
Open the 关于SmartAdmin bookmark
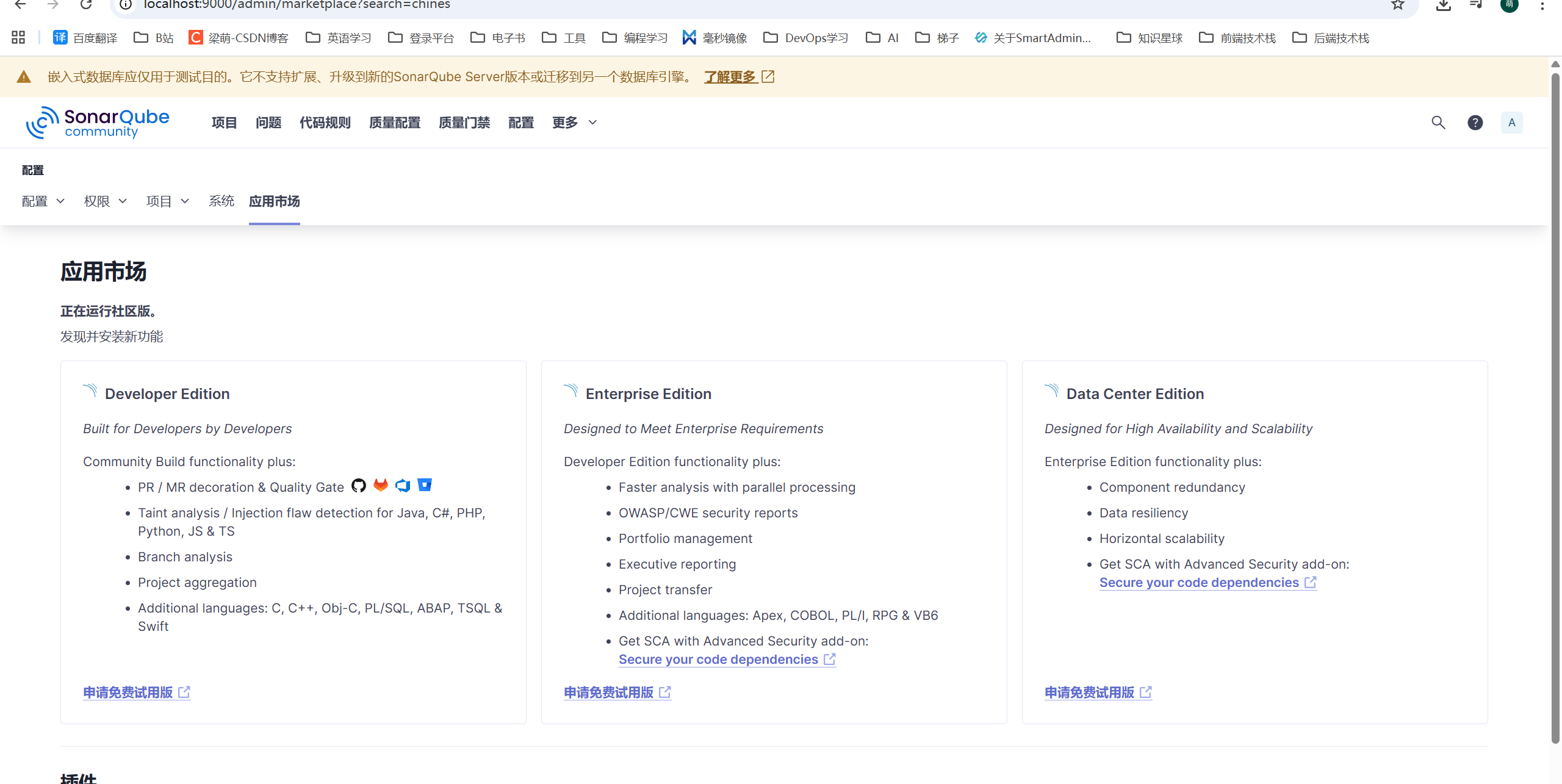point(1033,38)
